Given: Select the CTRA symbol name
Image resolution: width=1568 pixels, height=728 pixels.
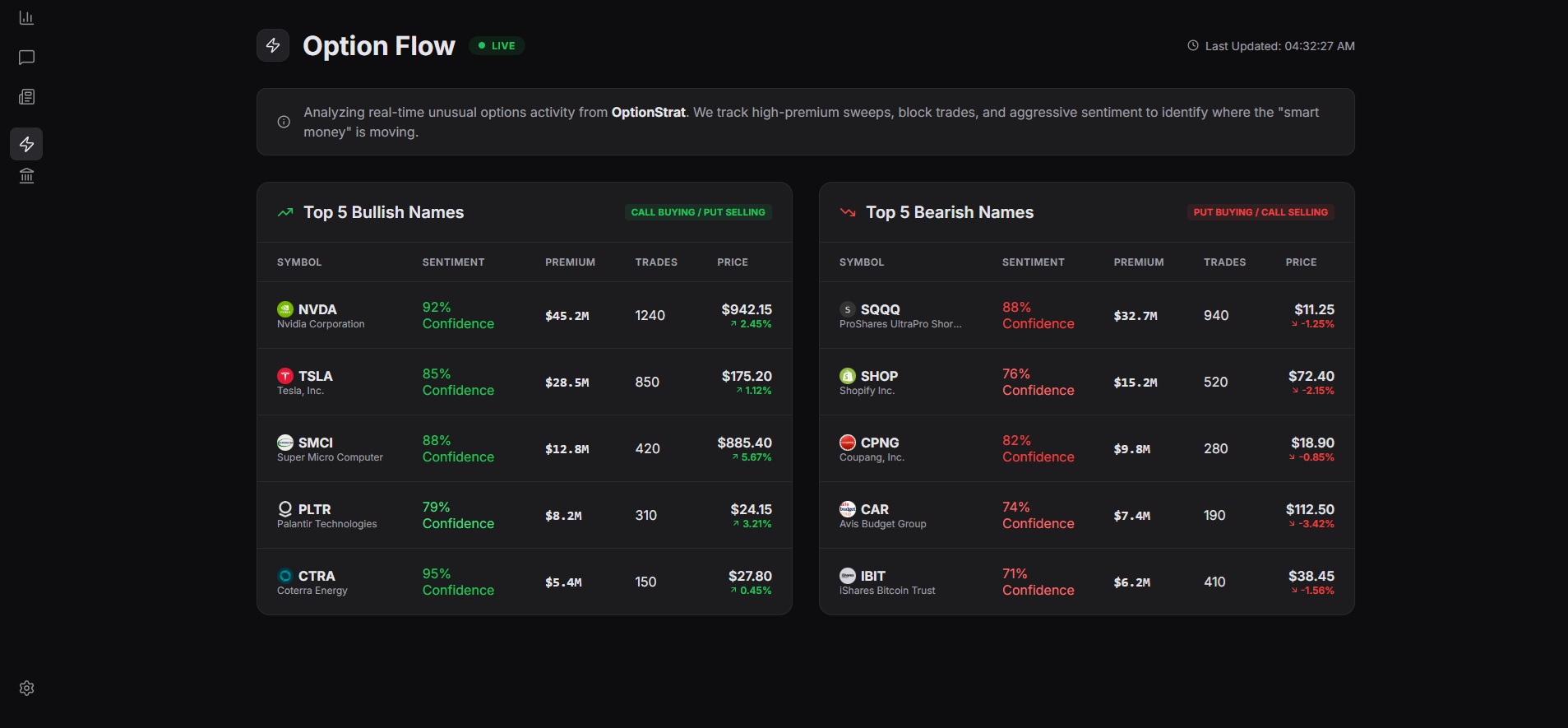Looking at the screenshot, I should pos(317,576).
